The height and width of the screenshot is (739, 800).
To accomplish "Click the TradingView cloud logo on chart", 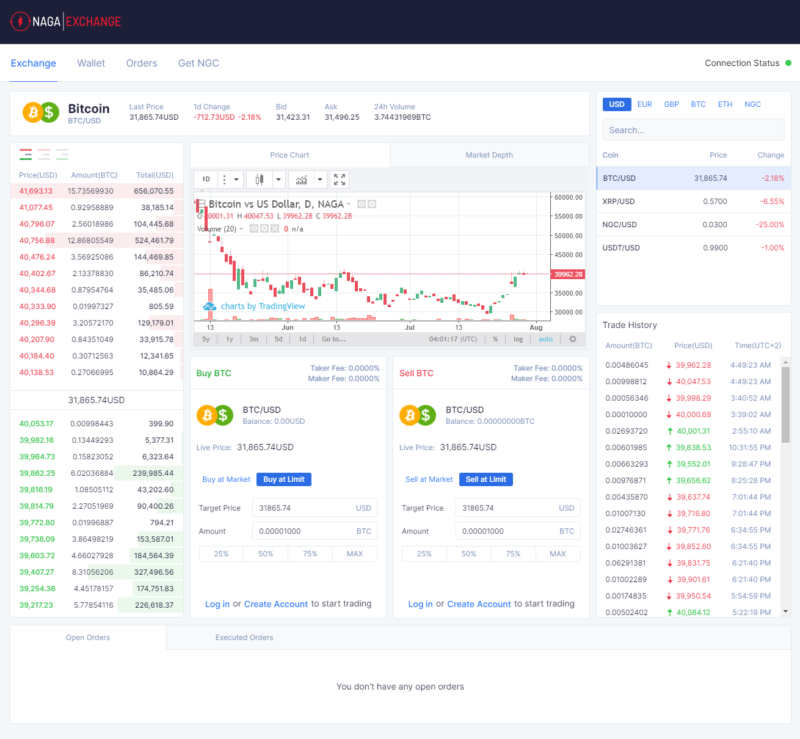I will 210,306.
